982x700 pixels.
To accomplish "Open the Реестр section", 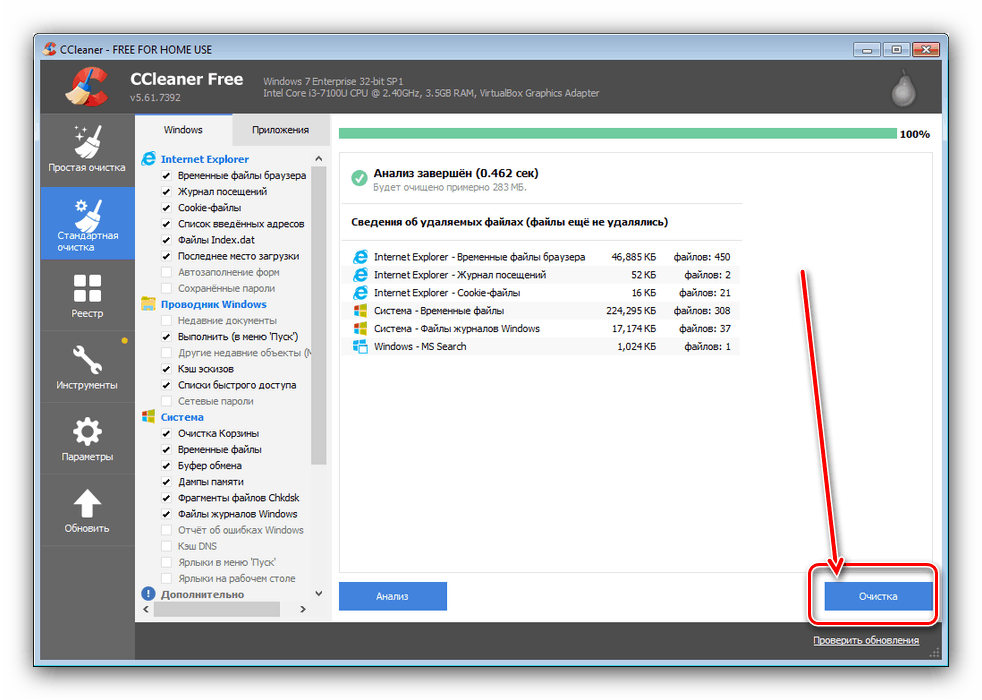I will coord(87,296).
